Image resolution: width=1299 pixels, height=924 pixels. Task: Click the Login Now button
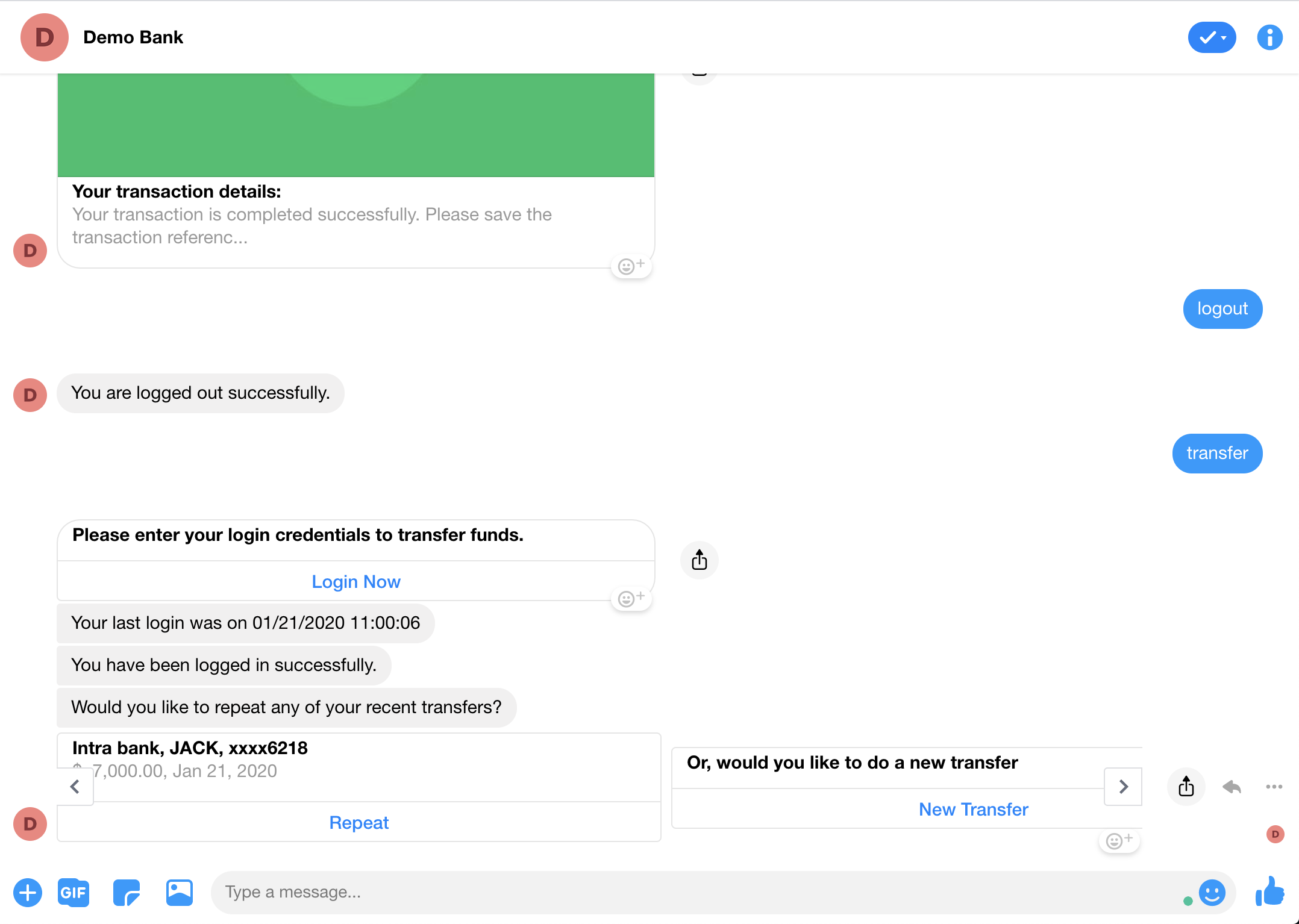pyautogui.click(x=356, y=582)
